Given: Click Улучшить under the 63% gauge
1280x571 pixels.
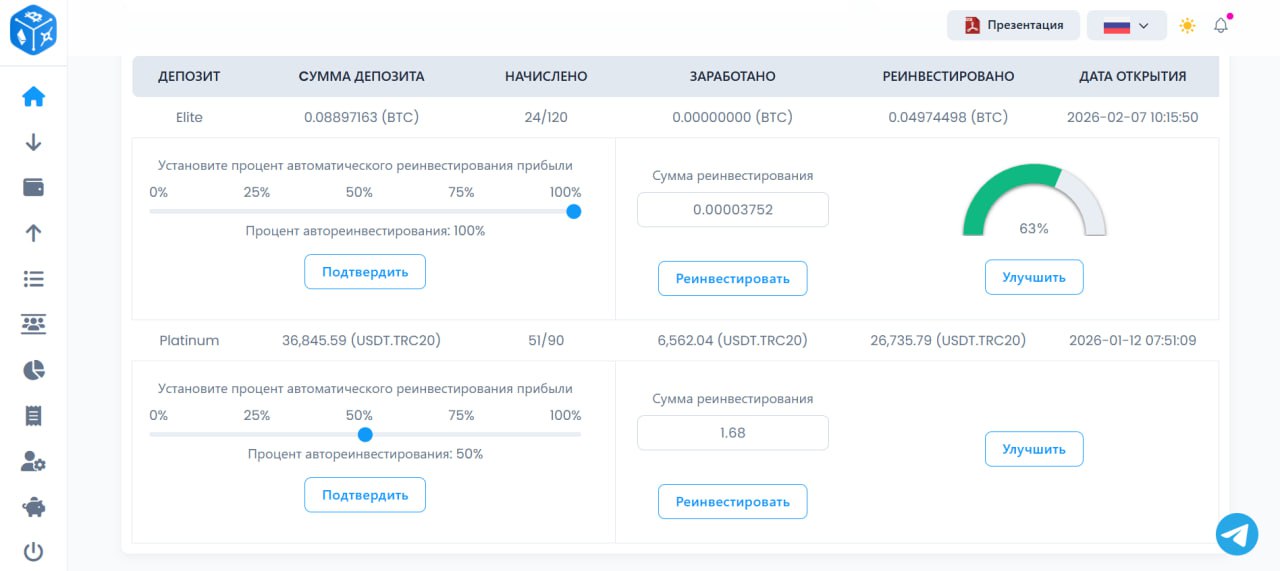Looking at the screenshot, I should [1034, 278].
